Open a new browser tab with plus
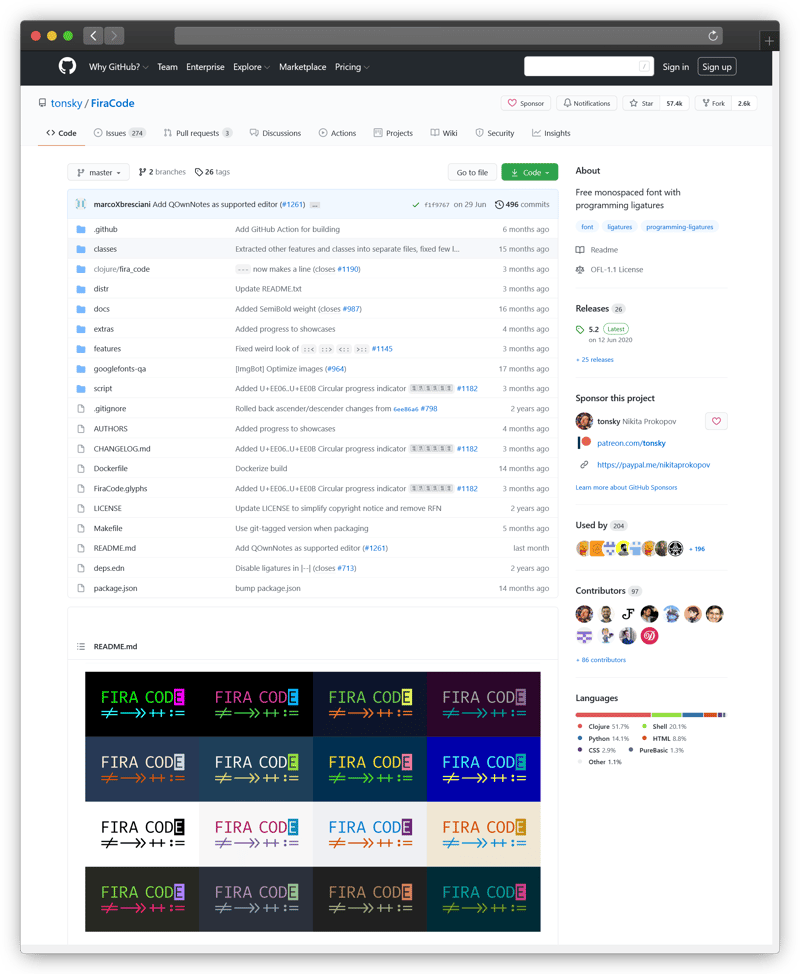 769,41
